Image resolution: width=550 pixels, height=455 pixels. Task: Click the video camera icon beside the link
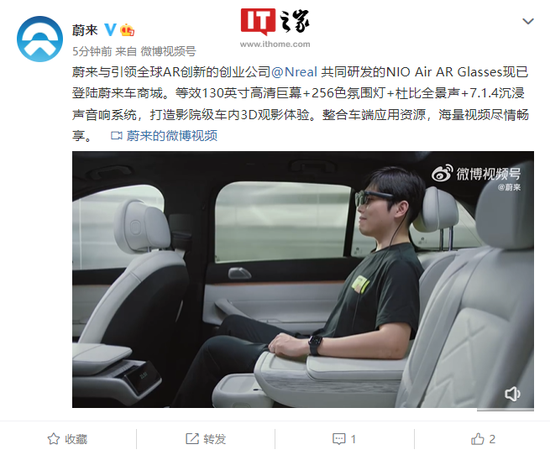click(x=116, y=136)
